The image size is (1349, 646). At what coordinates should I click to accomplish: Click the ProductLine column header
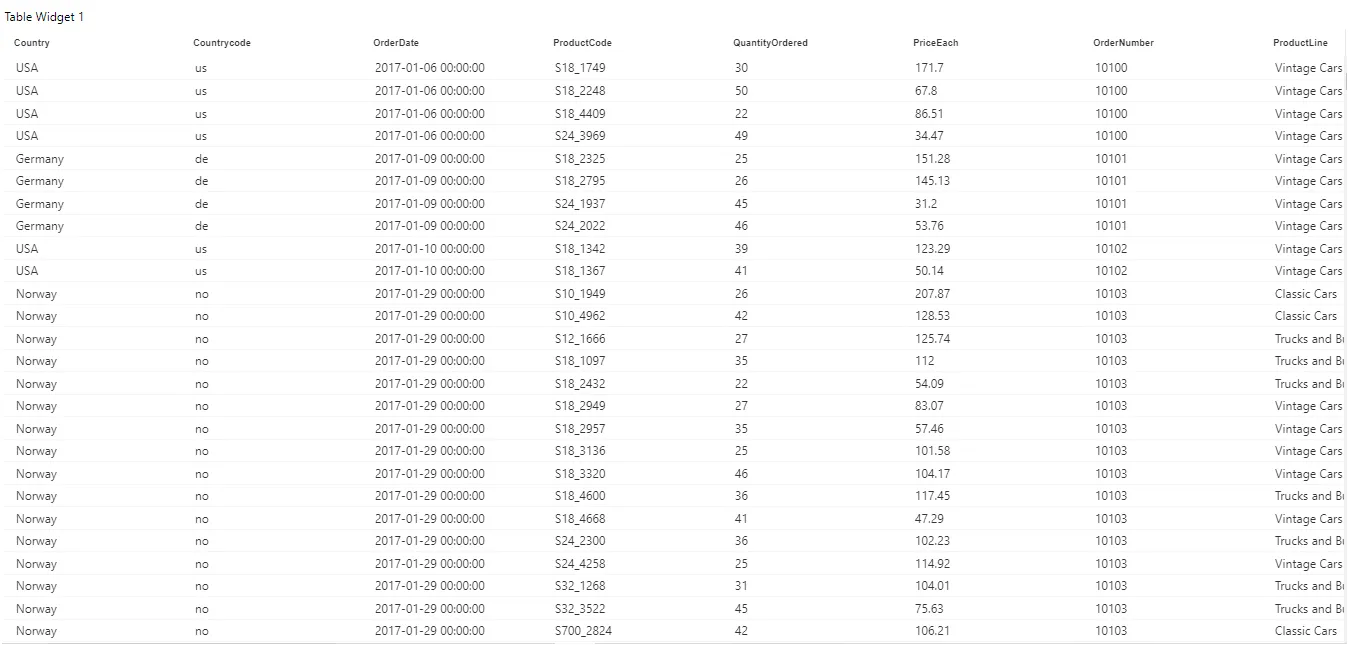[x=1300, y=43]
